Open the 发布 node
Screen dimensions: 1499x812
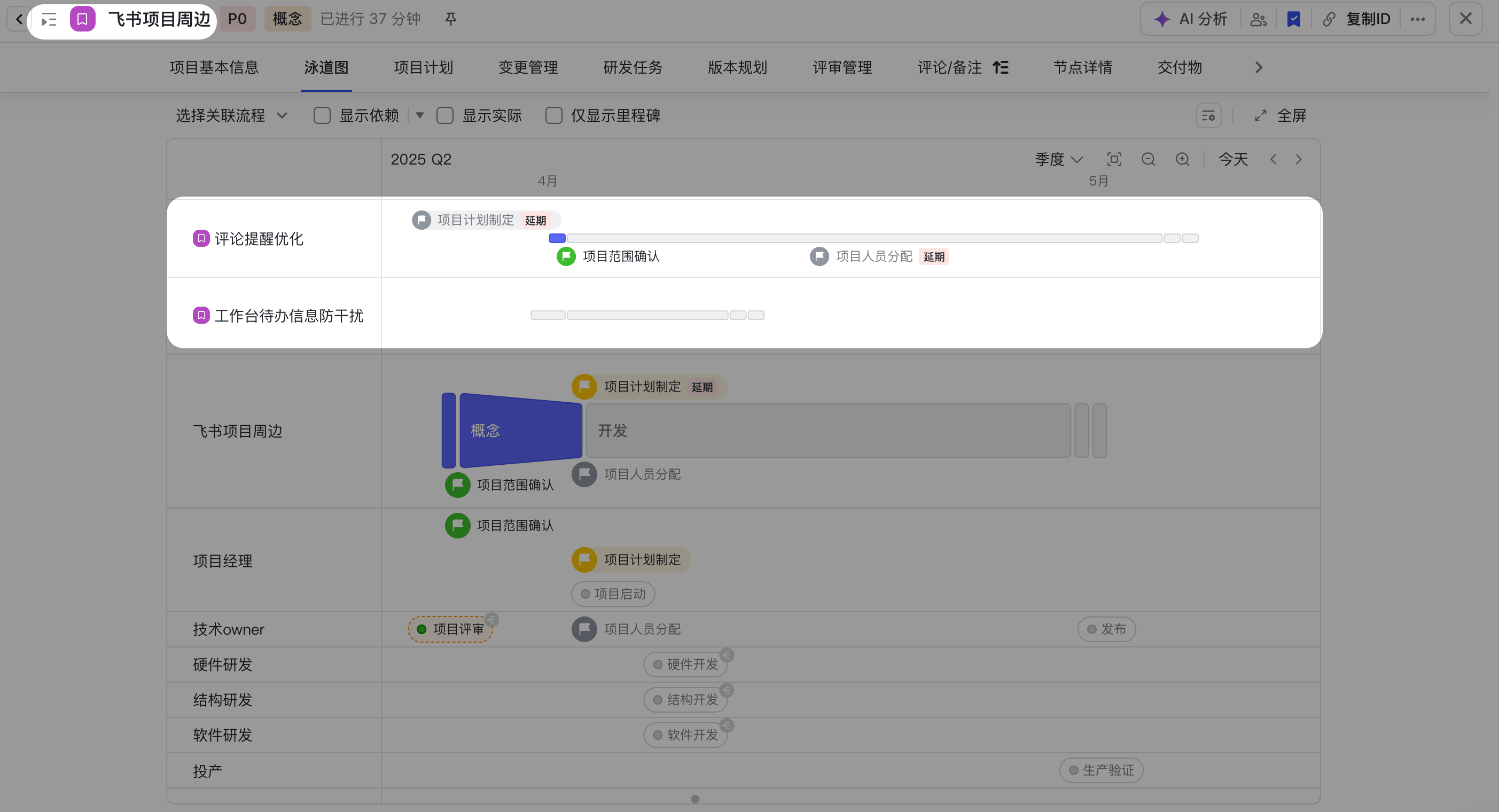[x=1106, y=629]
